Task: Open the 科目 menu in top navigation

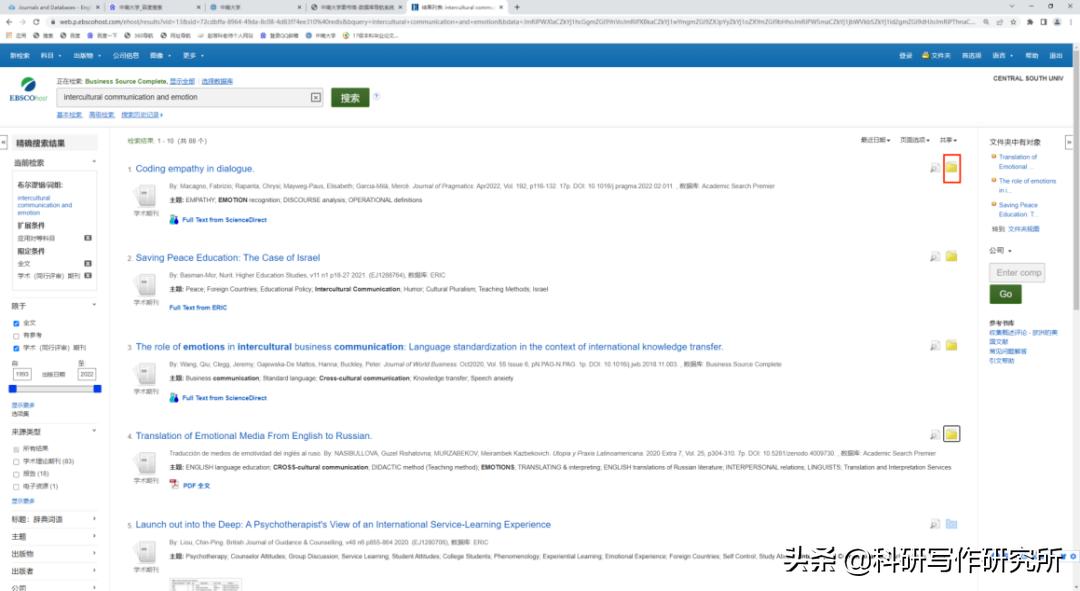Action: [x=50, y=55]
